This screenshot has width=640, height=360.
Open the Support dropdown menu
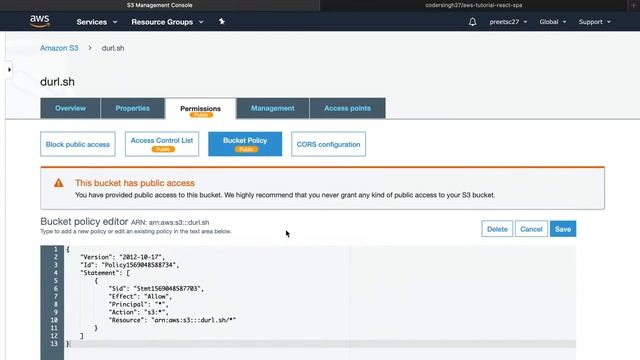point(594,22)
